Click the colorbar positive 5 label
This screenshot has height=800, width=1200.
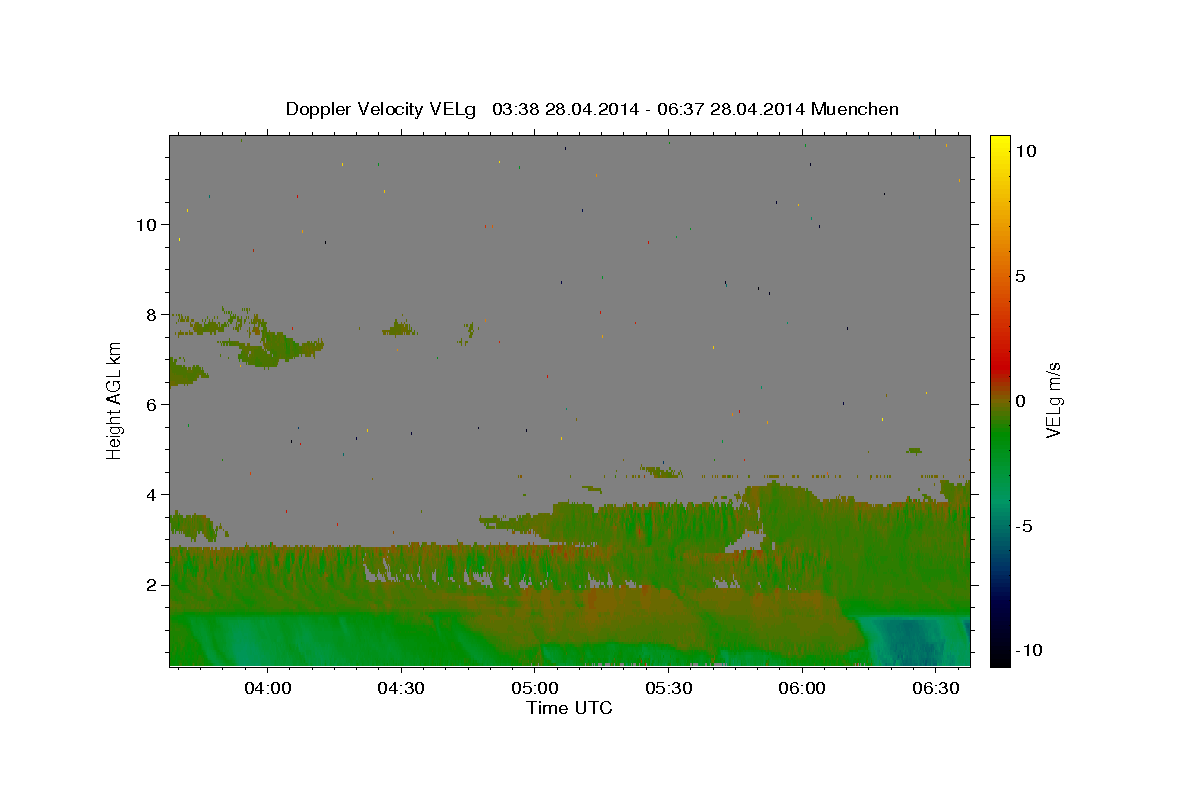pyautogui.click(x=1020, y=276)
